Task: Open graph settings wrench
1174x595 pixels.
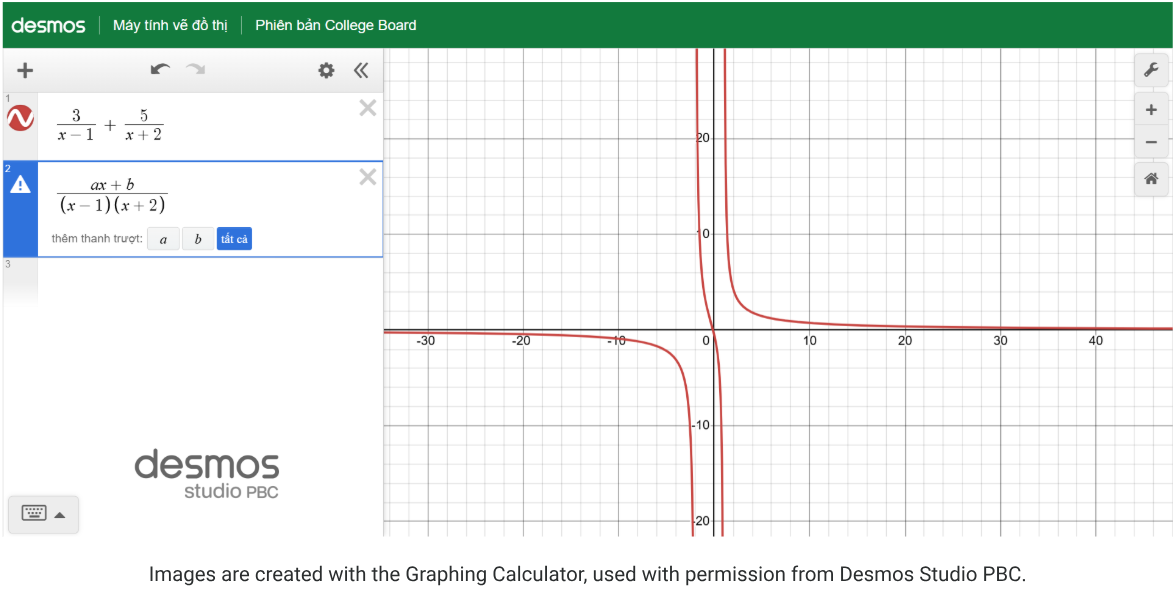Action: pyautogui.click(x=1151, y=71)
